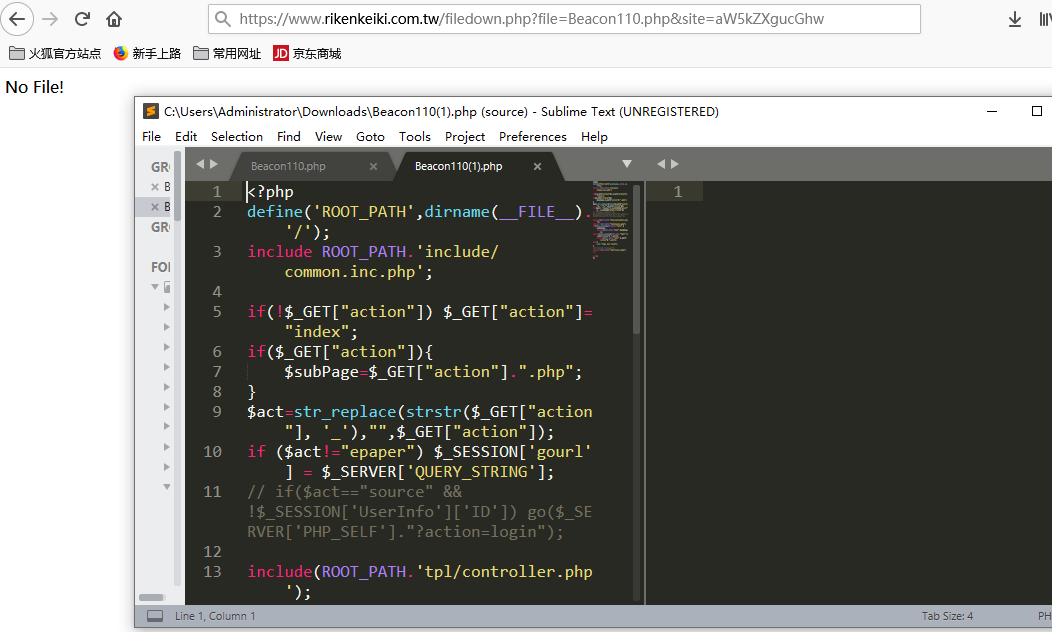Close the Beacon110(1).php tab
Image resolution: width=1052 pixels, height=632 pixels.
pyautogui.click(x=537, y=166)
